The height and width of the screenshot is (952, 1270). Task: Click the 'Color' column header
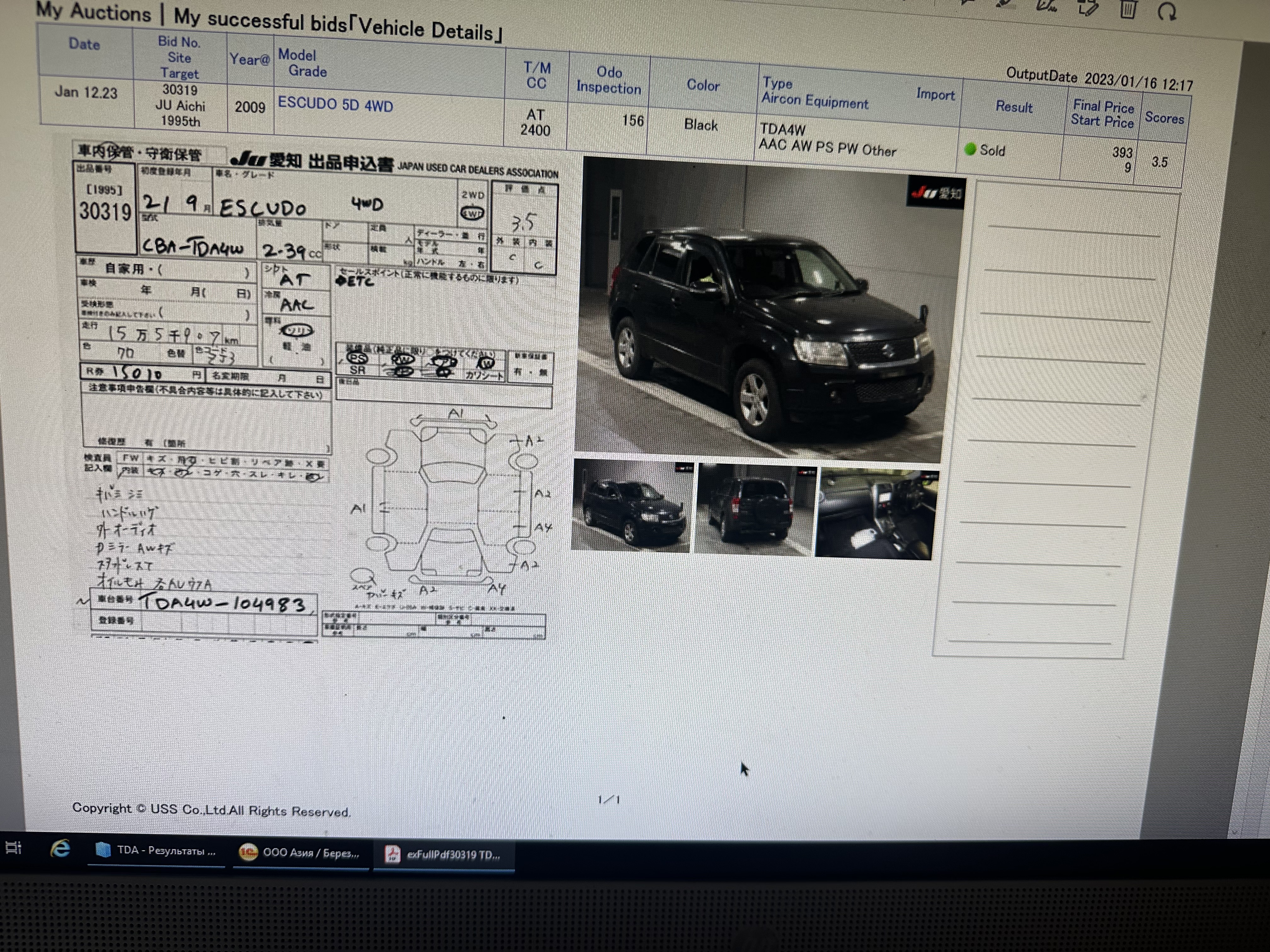[703, 85]
